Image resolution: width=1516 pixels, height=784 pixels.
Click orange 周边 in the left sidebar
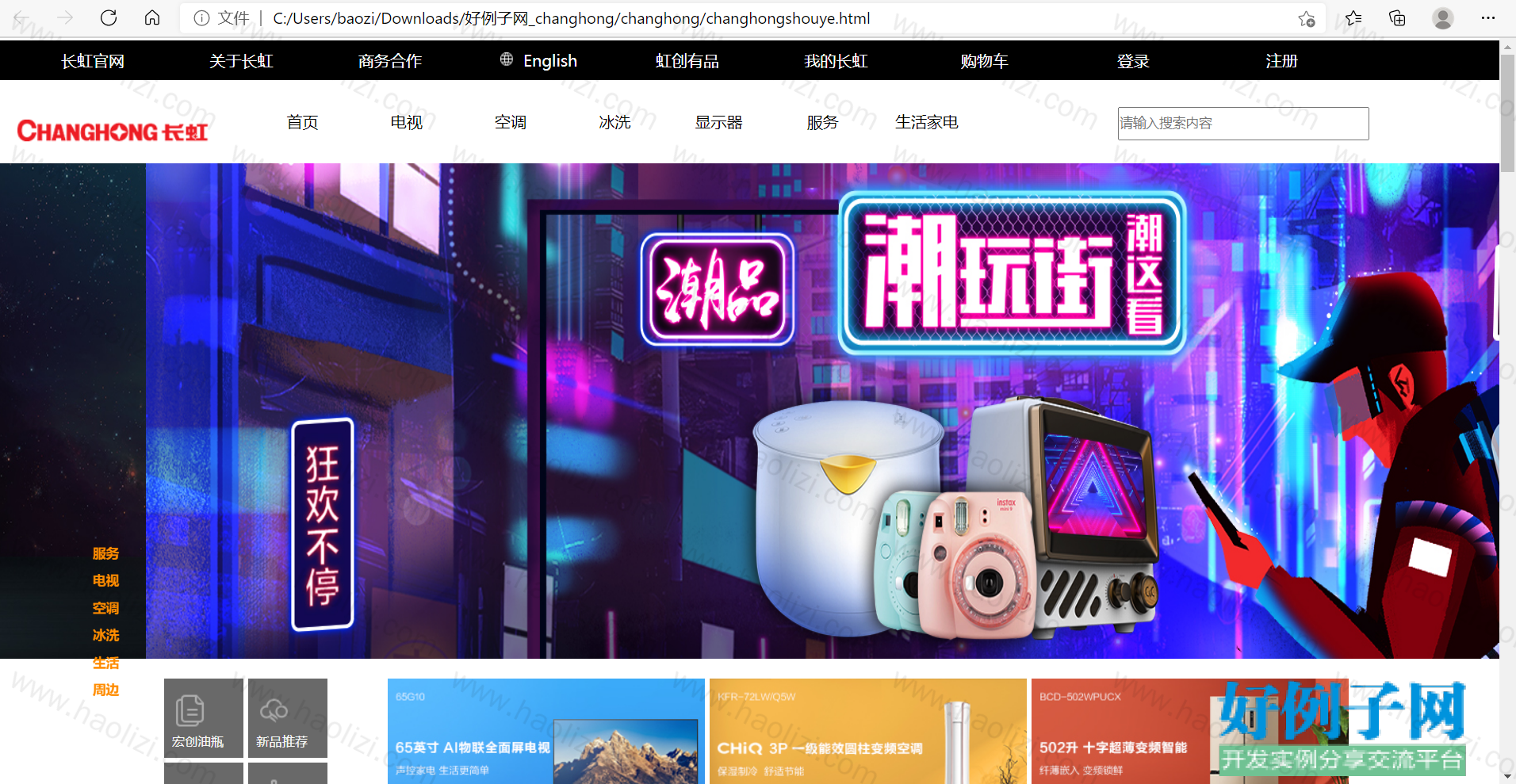point(105,690)
